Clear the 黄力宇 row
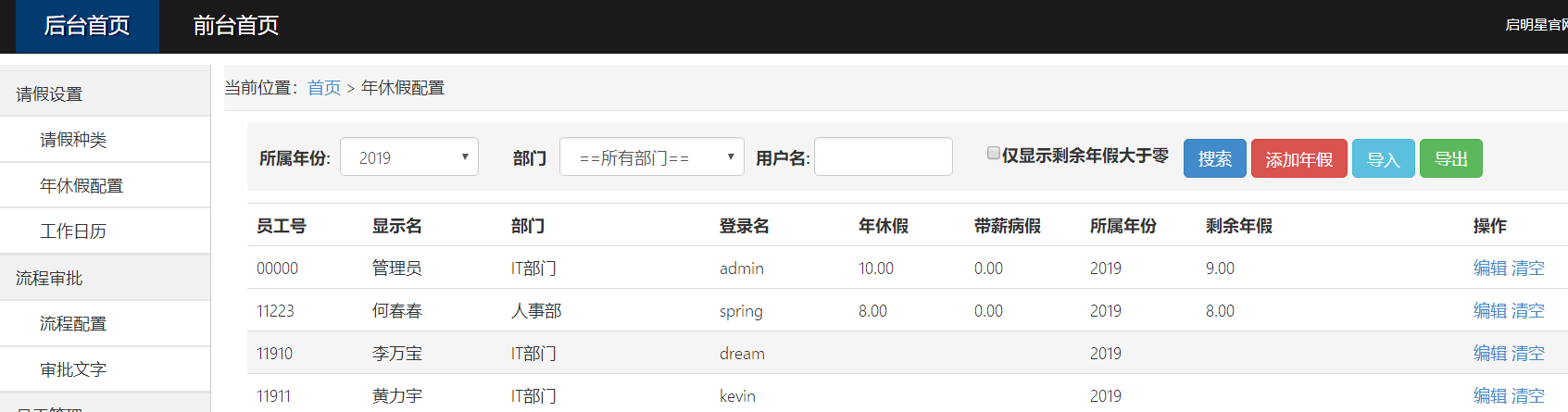The image size is (1568, 412). [1528, 395]
